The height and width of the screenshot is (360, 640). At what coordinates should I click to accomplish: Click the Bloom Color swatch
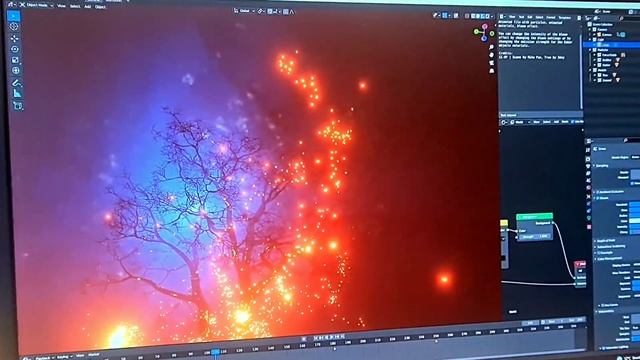coord(635,221)
